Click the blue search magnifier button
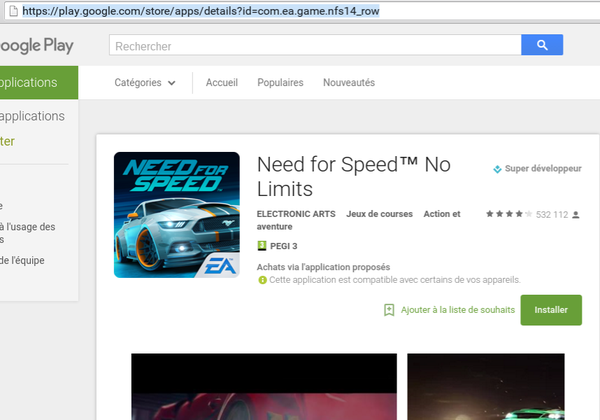Viewport: 600px width, 420px height. tap(542, 45)
